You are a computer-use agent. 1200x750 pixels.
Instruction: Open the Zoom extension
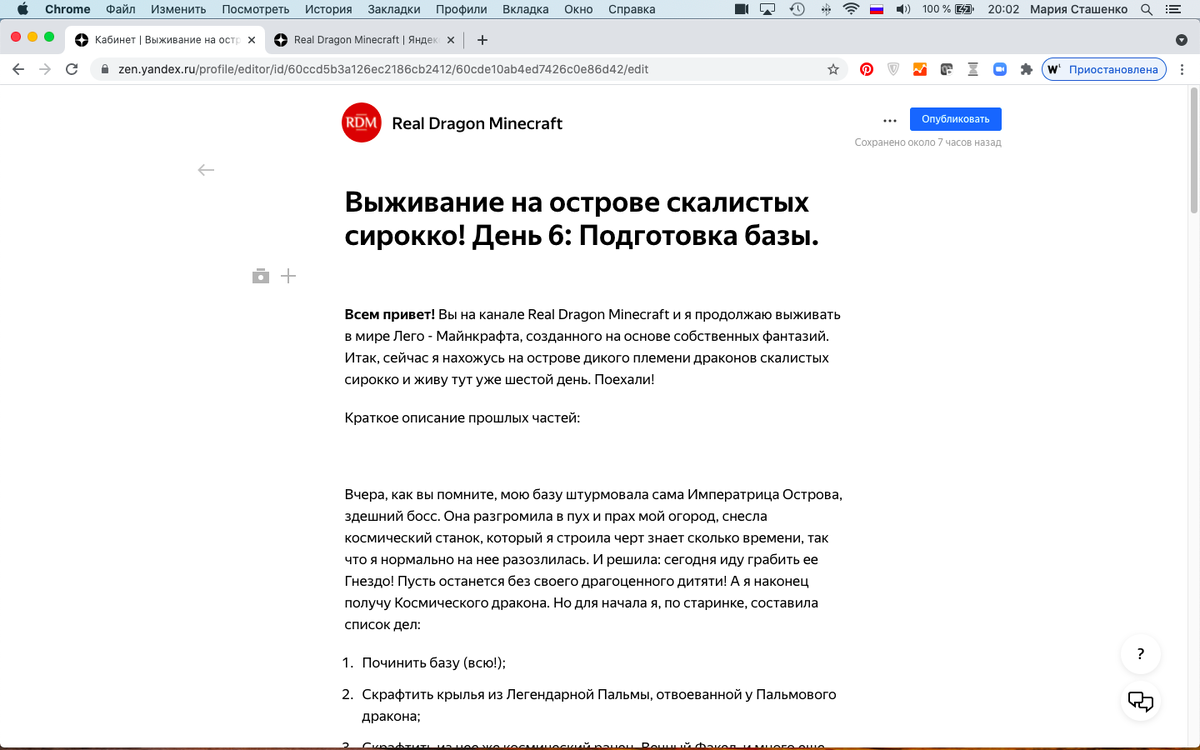[998, 70]
